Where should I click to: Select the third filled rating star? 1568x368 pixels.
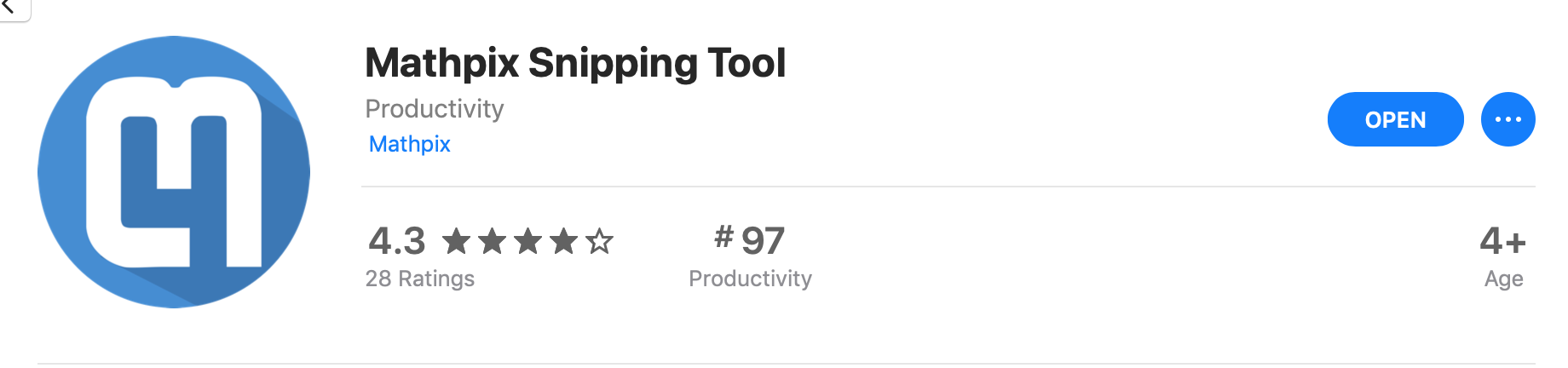coord(528,241)
